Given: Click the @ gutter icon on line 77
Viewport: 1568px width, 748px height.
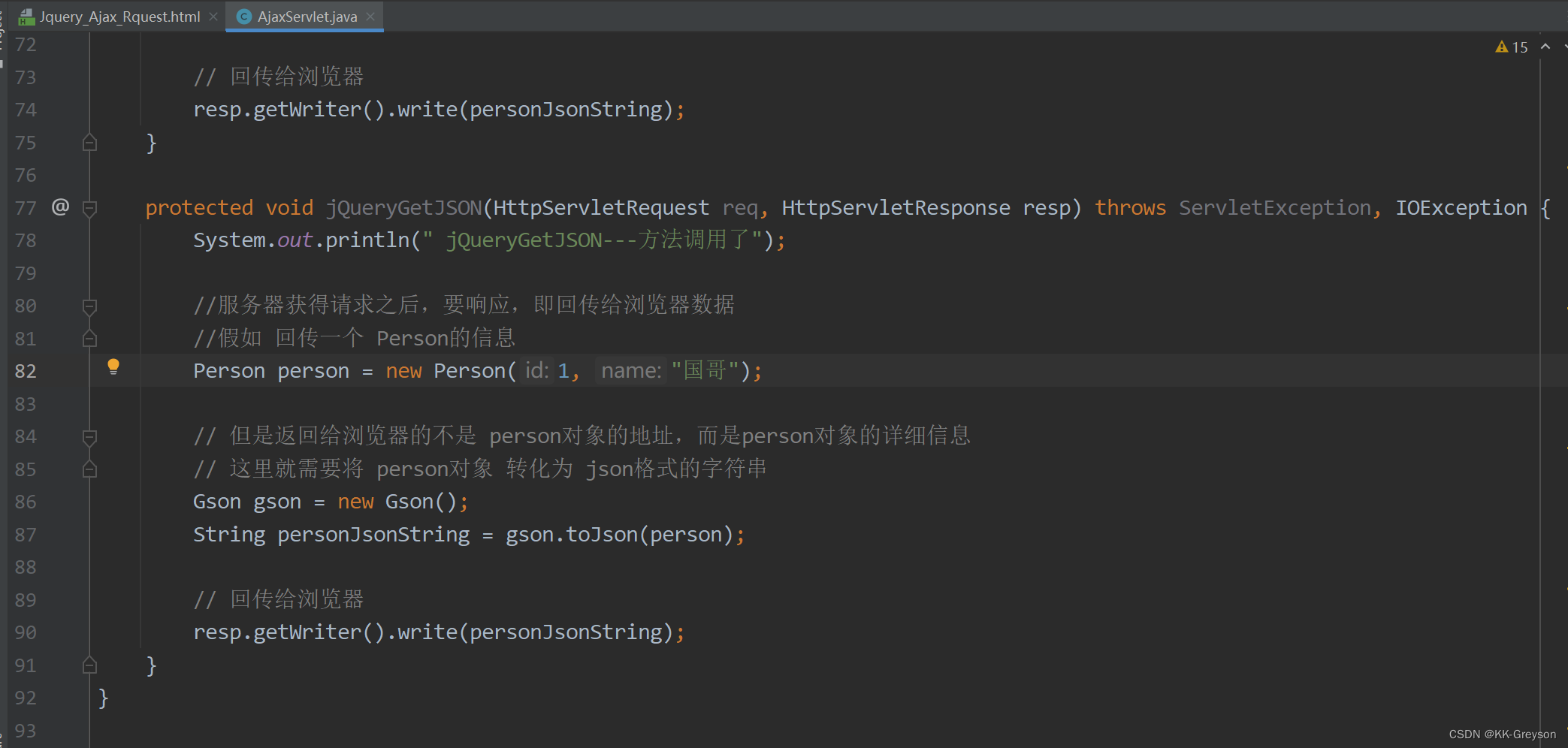Looking at the screenshot, I should [x=60, y=207].
